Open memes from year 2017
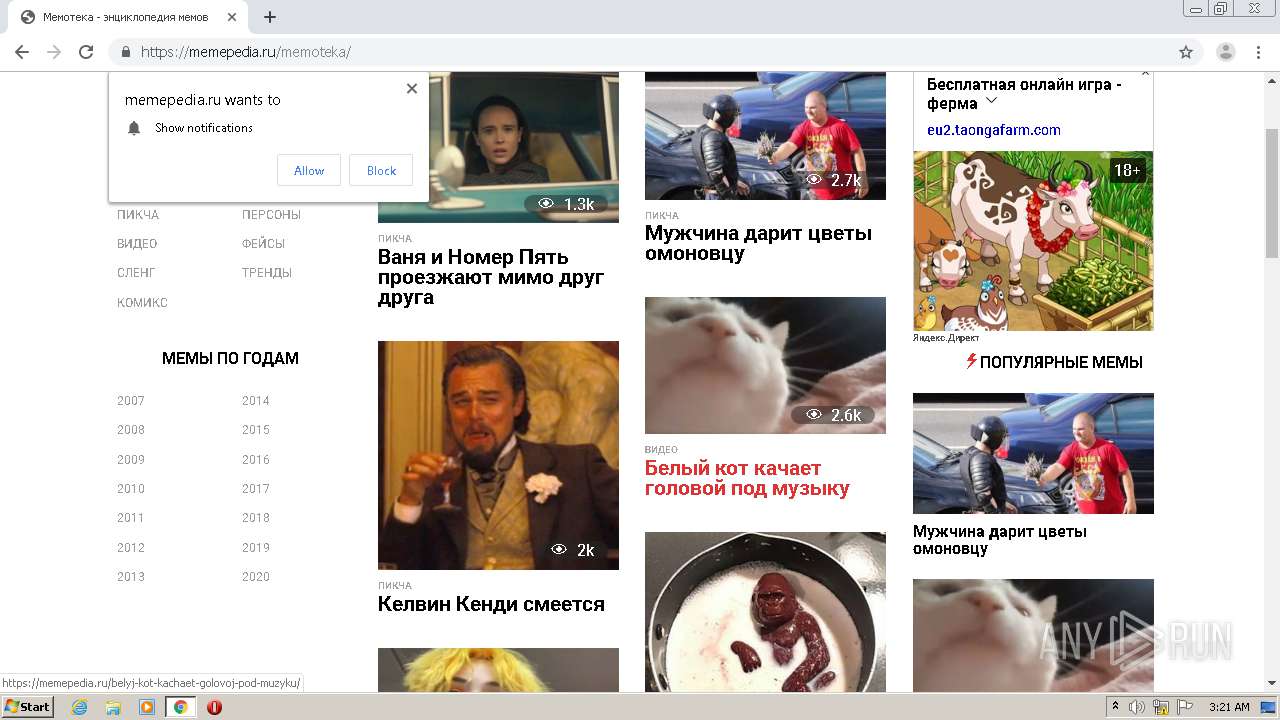 coord(256,489)
